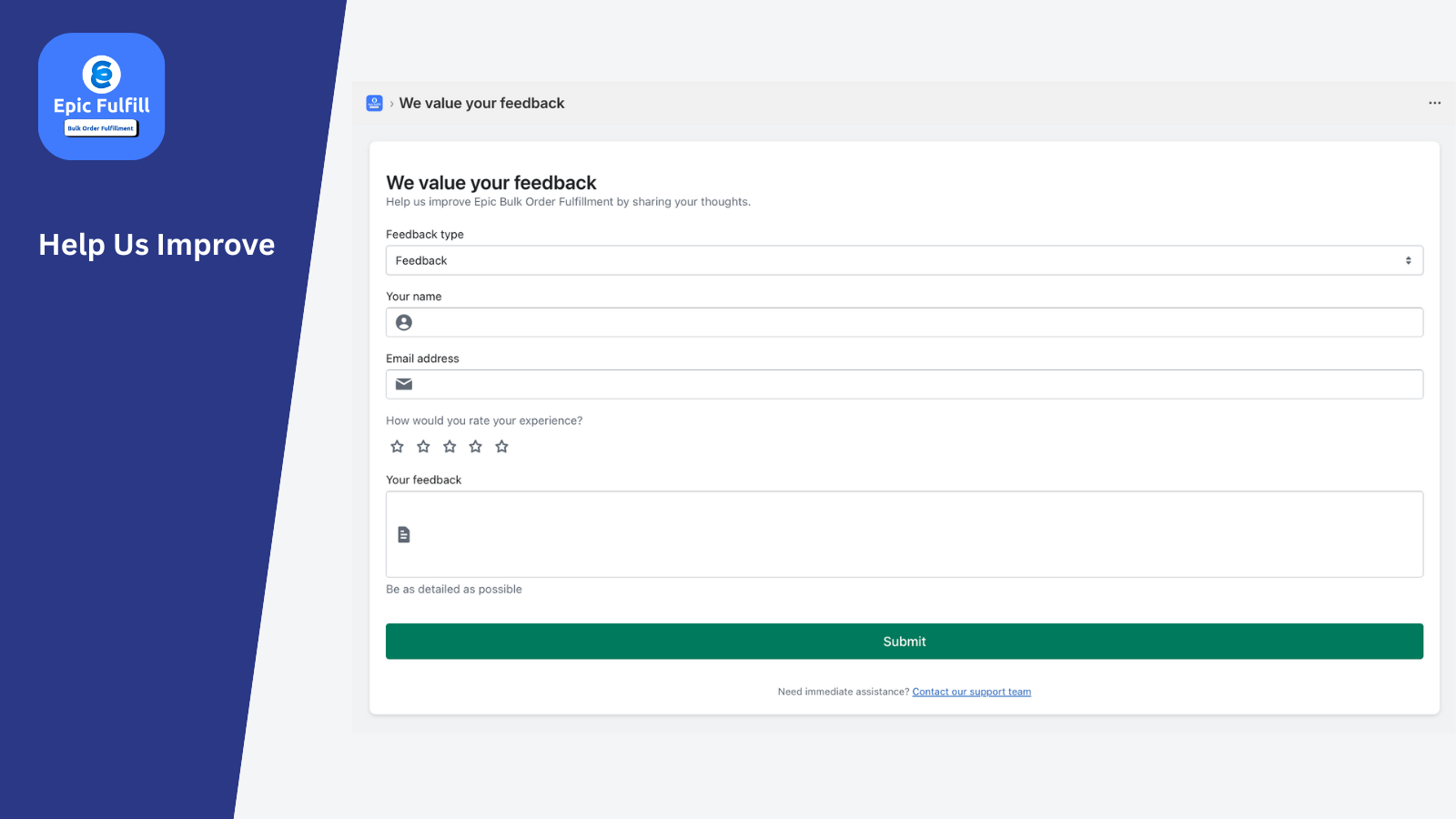This screenshot has width=1456, height=819.
Task: Click the breadcrumb chevron next to page title
Action: tap(391, 103)
